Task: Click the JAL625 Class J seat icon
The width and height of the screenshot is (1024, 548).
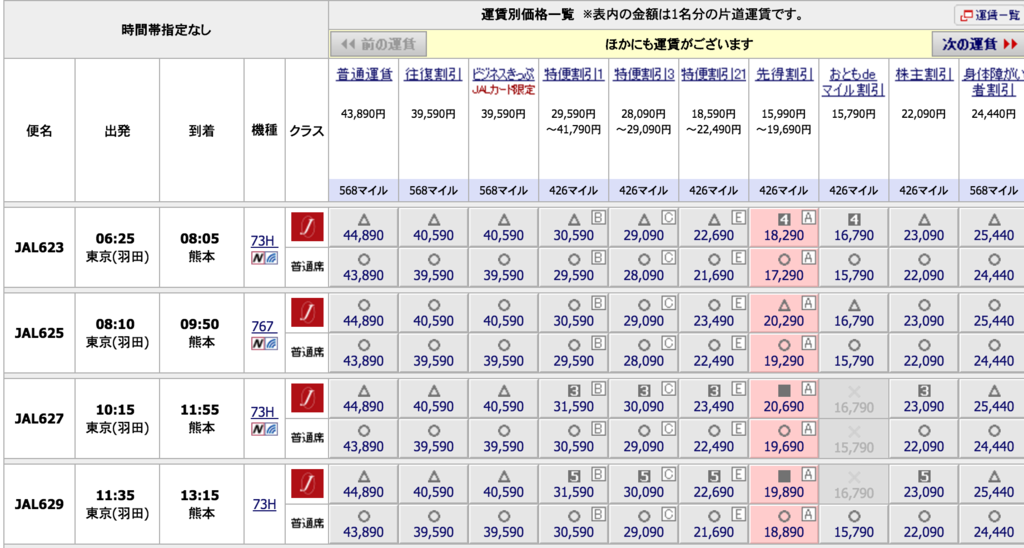Action: [307, 312]
